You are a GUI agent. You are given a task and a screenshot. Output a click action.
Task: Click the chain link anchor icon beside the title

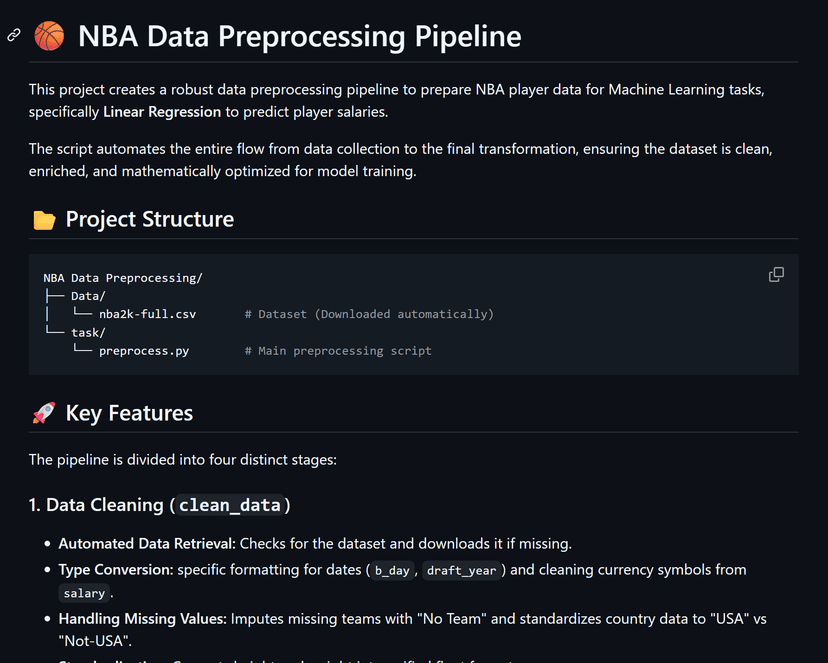13,35
